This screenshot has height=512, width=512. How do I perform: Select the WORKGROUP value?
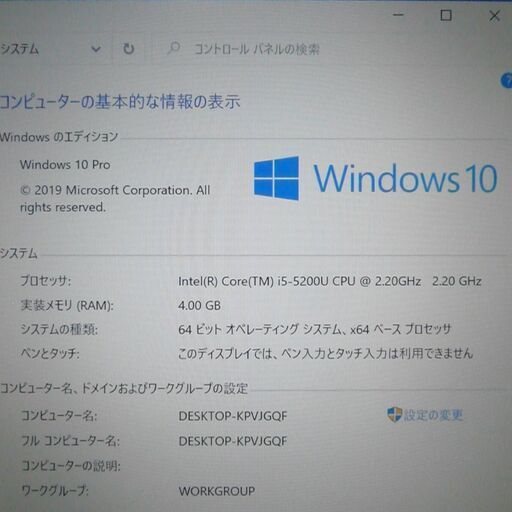[217, 491]
